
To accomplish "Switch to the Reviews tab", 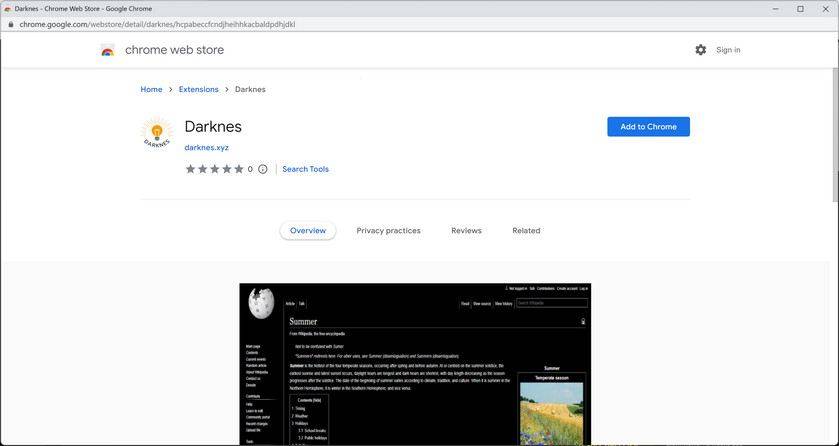I will (466, 230).
